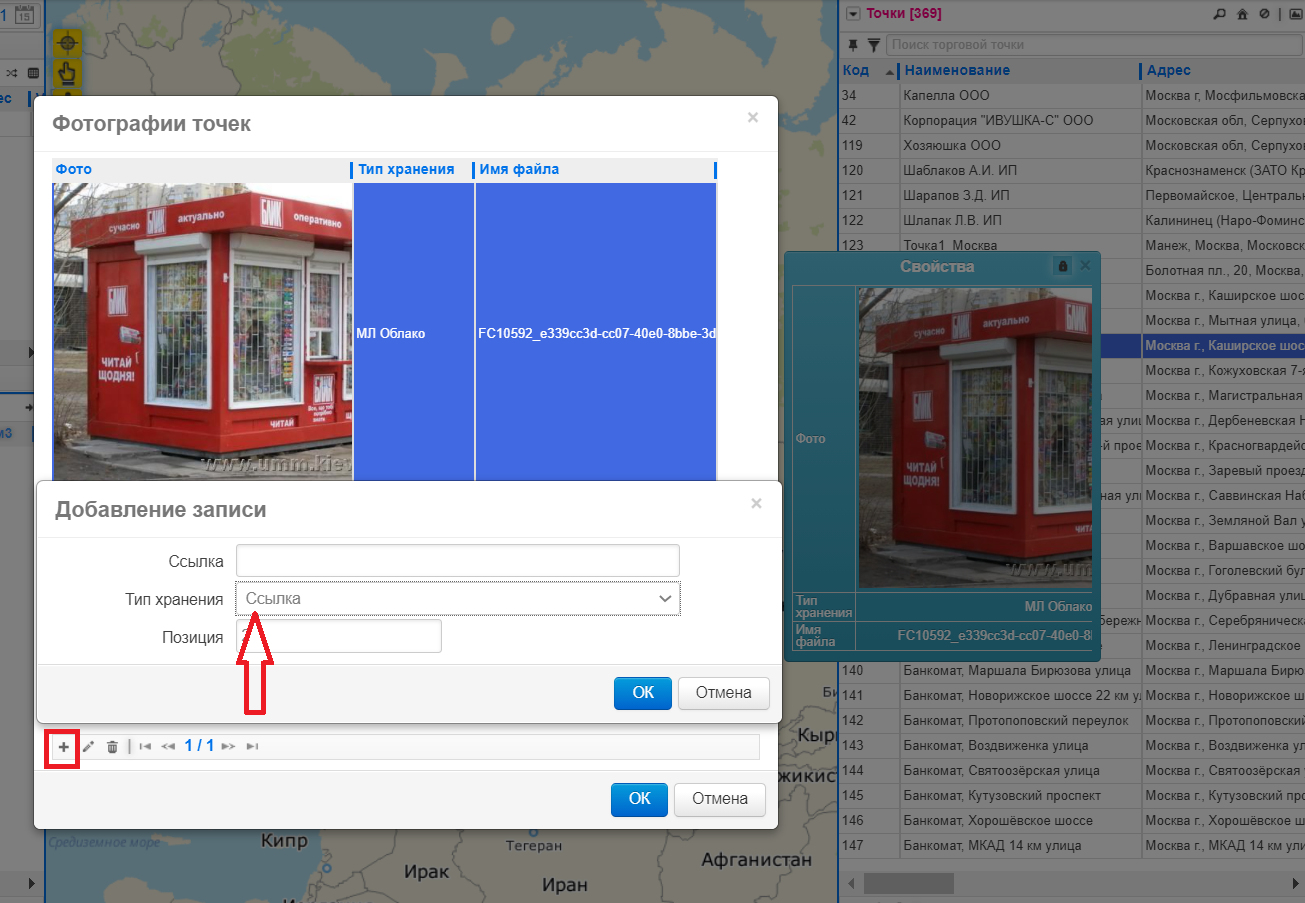The image size is (1305, 903).
Task: Click the pin icon in Точки panel
Action: tap(853, 45)
